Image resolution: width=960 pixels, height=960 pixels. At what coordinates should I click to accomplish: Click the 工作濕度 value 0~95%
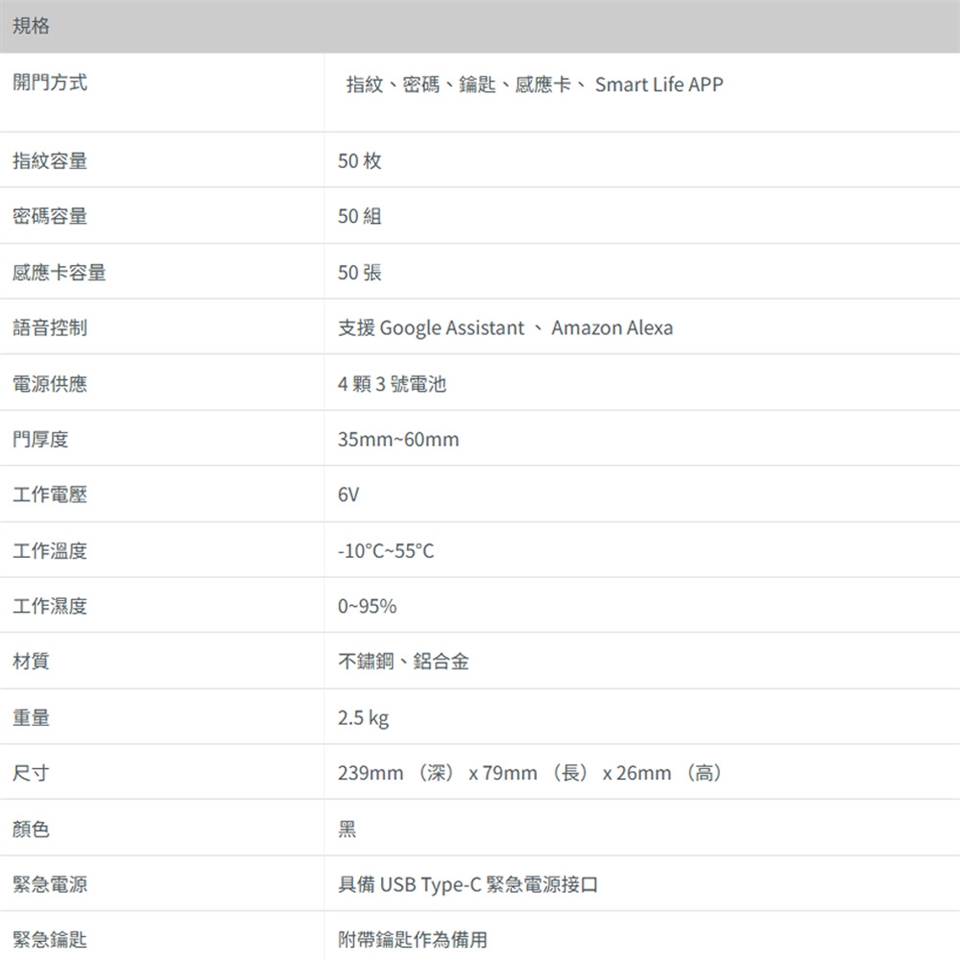click(367, 607)
